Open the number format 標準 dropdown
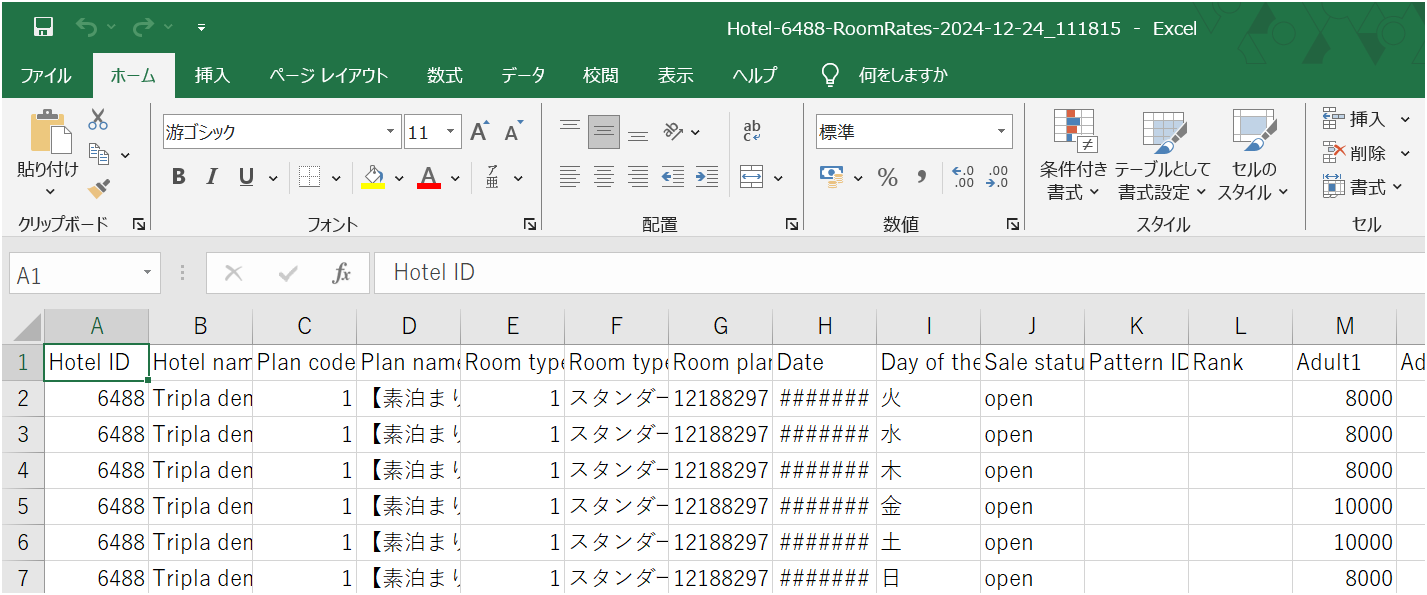Viewport: 1427px width, 595px height. [1001, 132]
